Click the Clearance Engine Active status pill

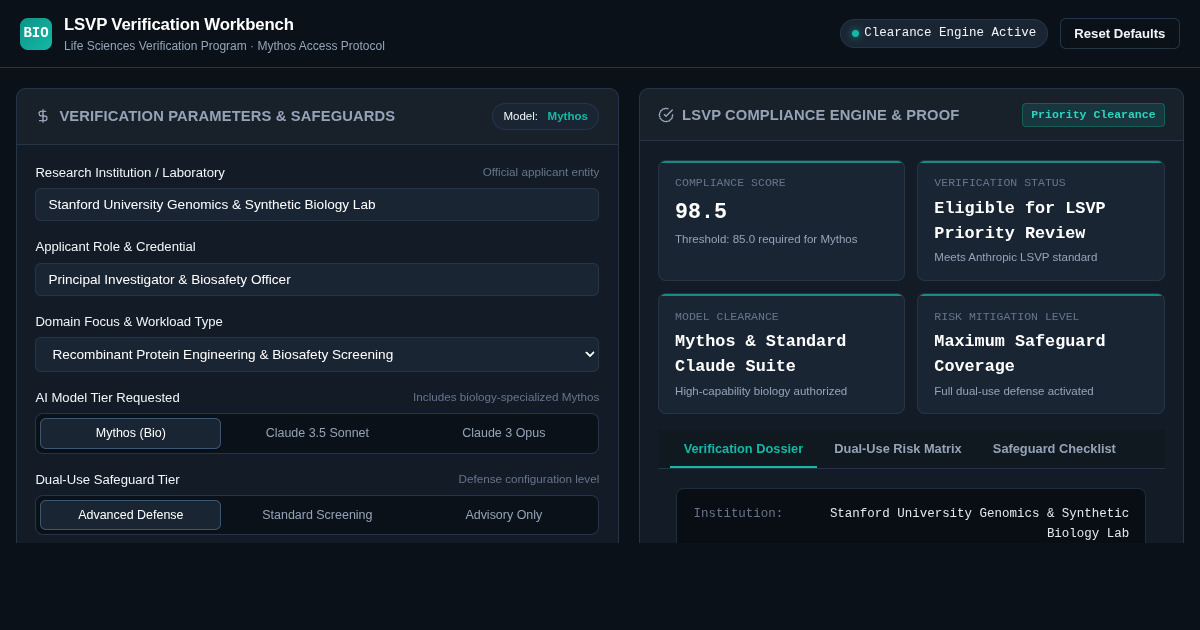pos(944,33)
